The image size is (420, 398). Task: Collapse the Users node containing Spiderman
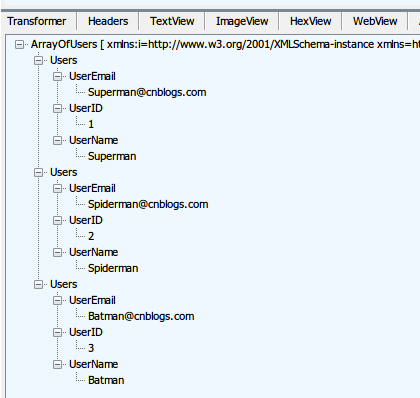(39, 172)
